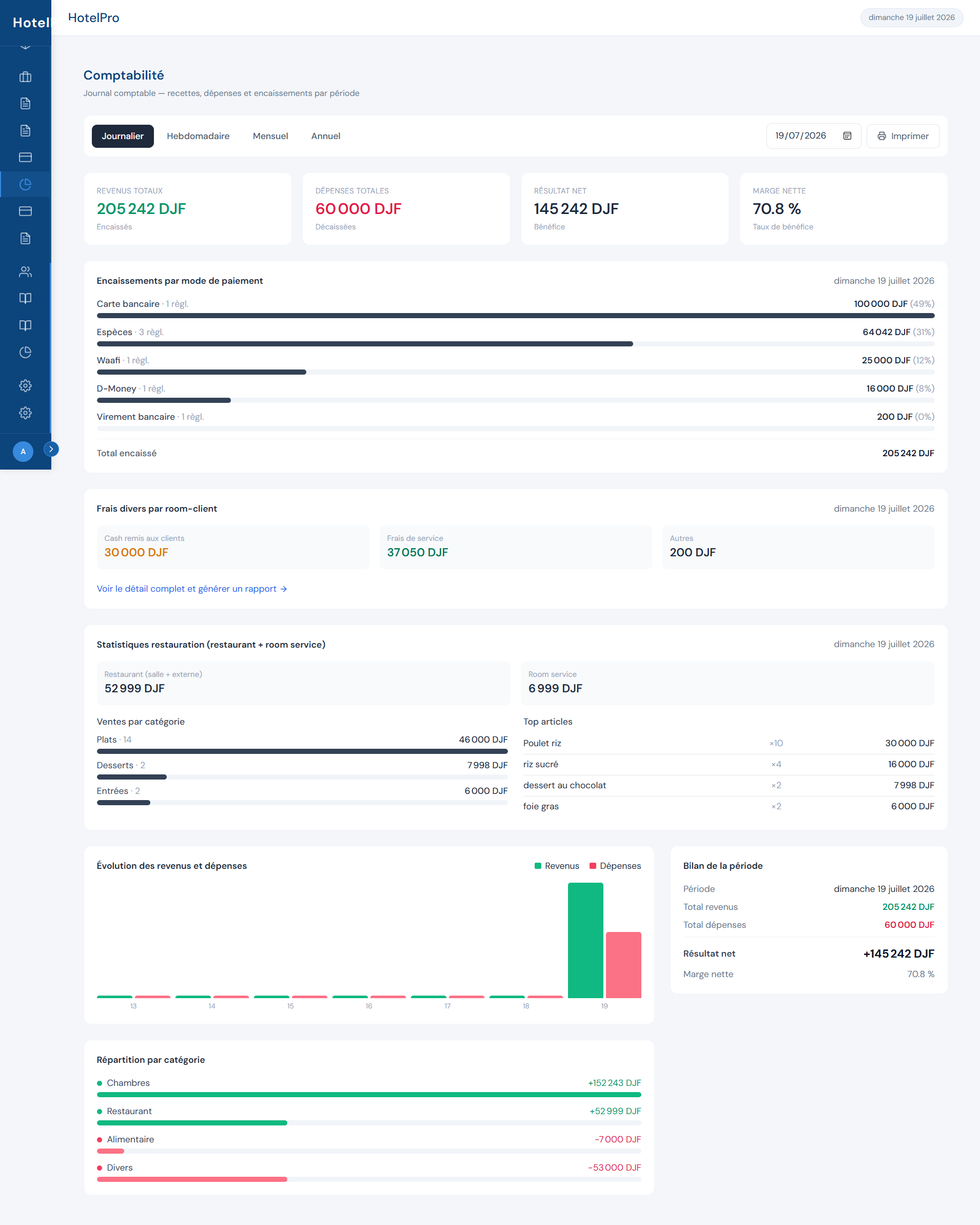Follow the Voir le détail complet link
Viewport: 980px width, 1225px height.
tap(192, 589)
